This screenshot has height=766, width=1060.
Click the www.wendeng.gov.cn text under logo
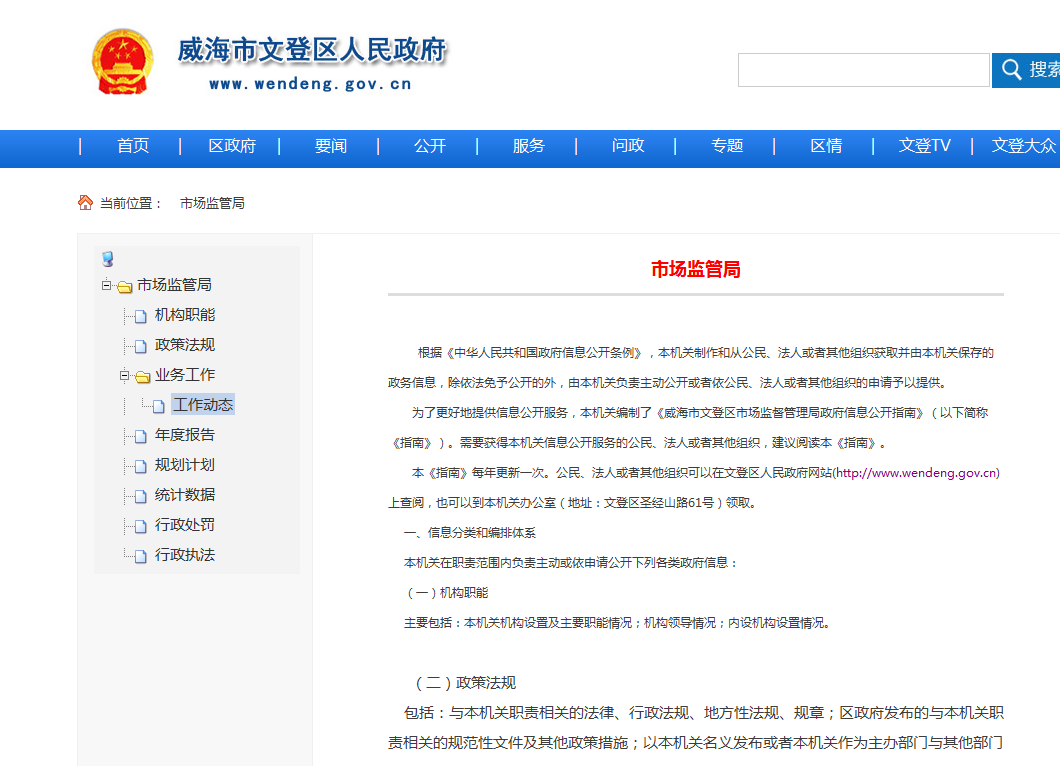[x=310, y=85]
